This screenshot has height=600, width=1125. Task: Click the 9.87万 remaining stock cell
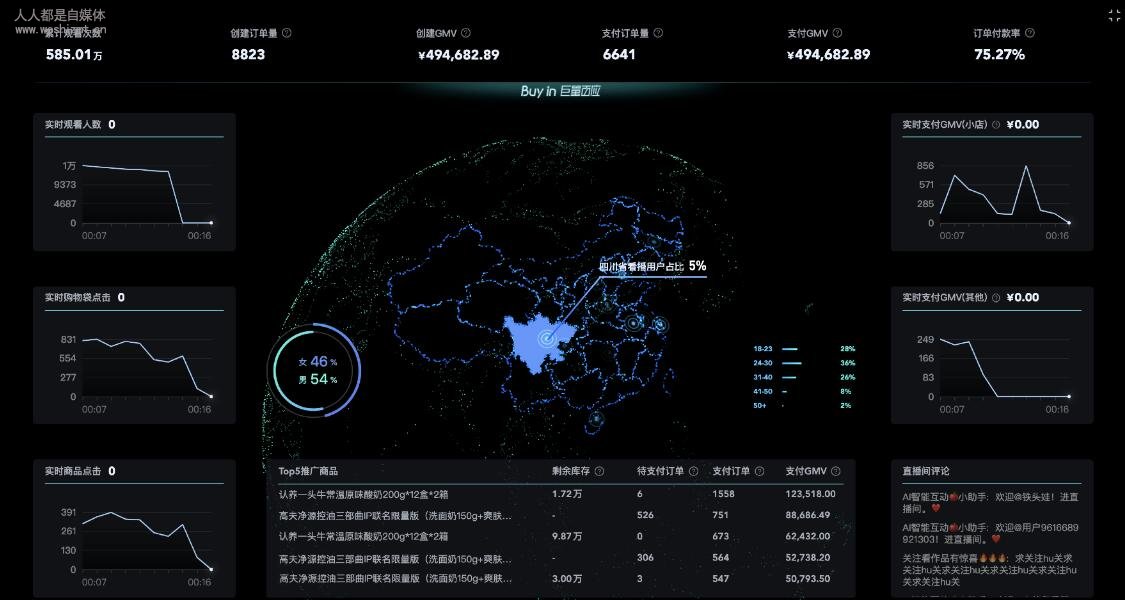pyautogui.click(x=567, y=536)
